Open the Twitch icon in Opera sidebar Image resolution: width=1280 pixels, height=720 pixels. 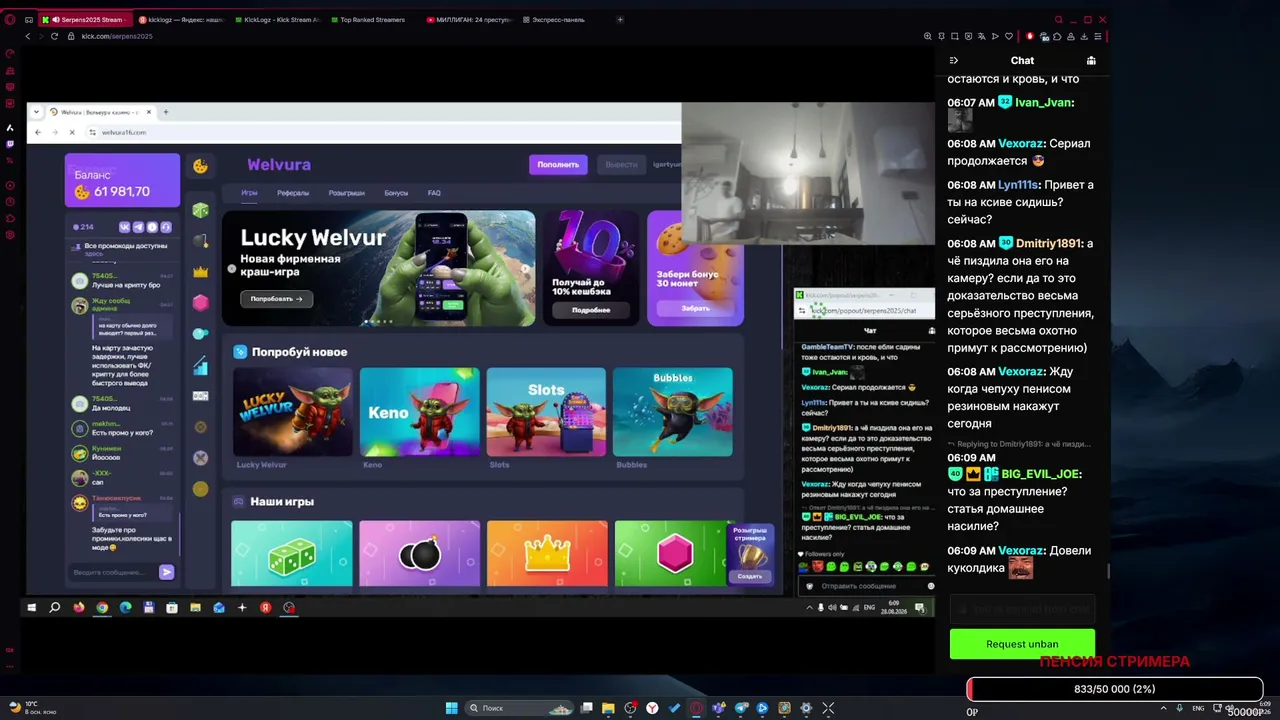coord(10,144)
